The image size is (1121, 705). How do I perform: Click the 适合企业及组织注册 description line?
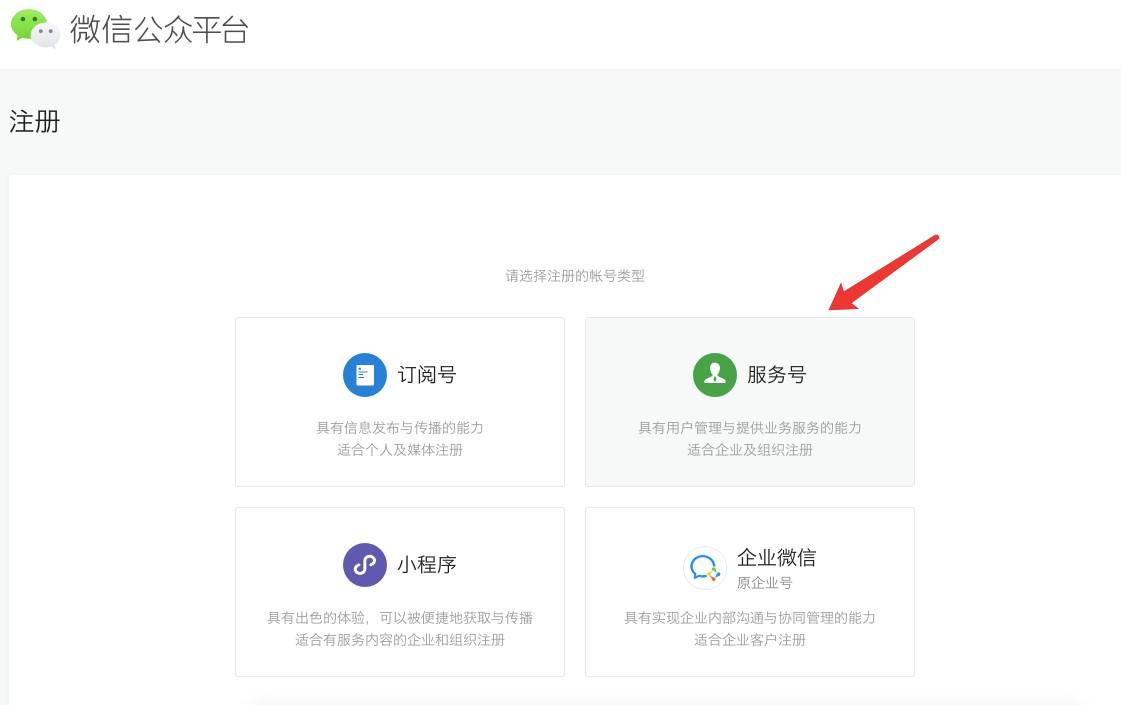click(x=750, y=450)
